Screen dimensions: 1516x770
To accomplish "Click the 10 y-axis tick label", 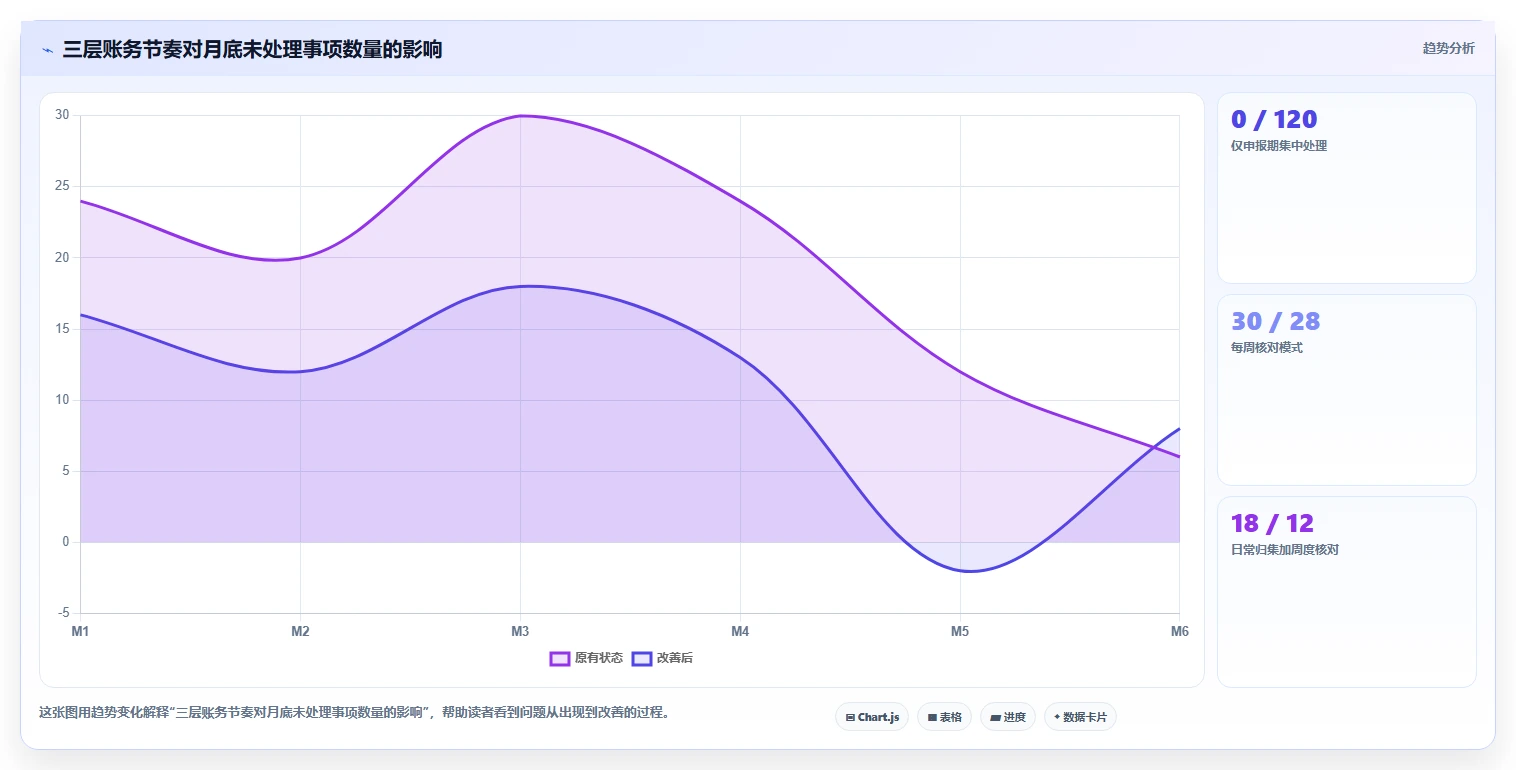I will [x=62, y=400].
